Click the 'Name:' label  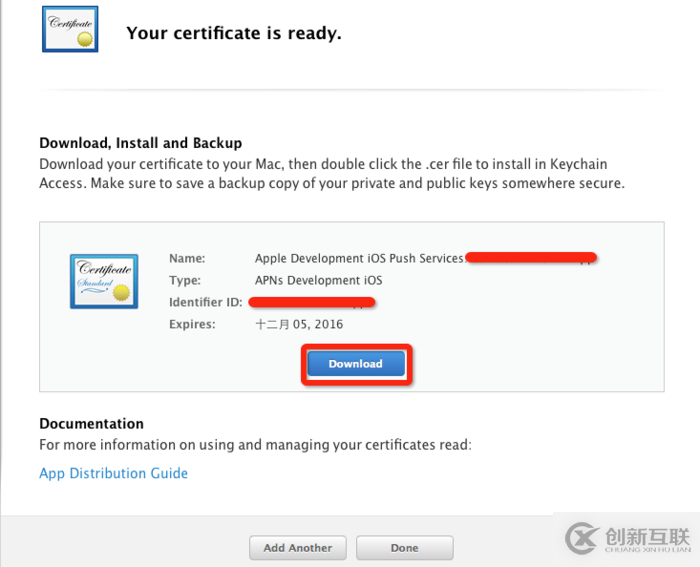[x=187, y=258]
